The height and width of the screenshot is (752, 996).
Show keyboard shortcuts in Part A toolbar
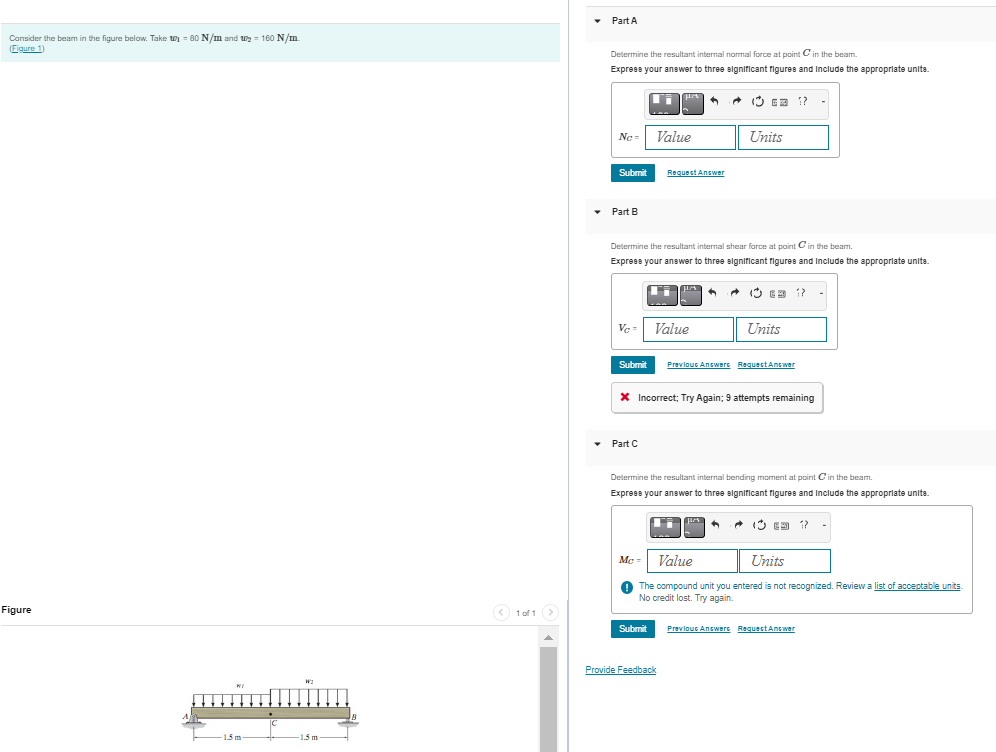(779, 102)
